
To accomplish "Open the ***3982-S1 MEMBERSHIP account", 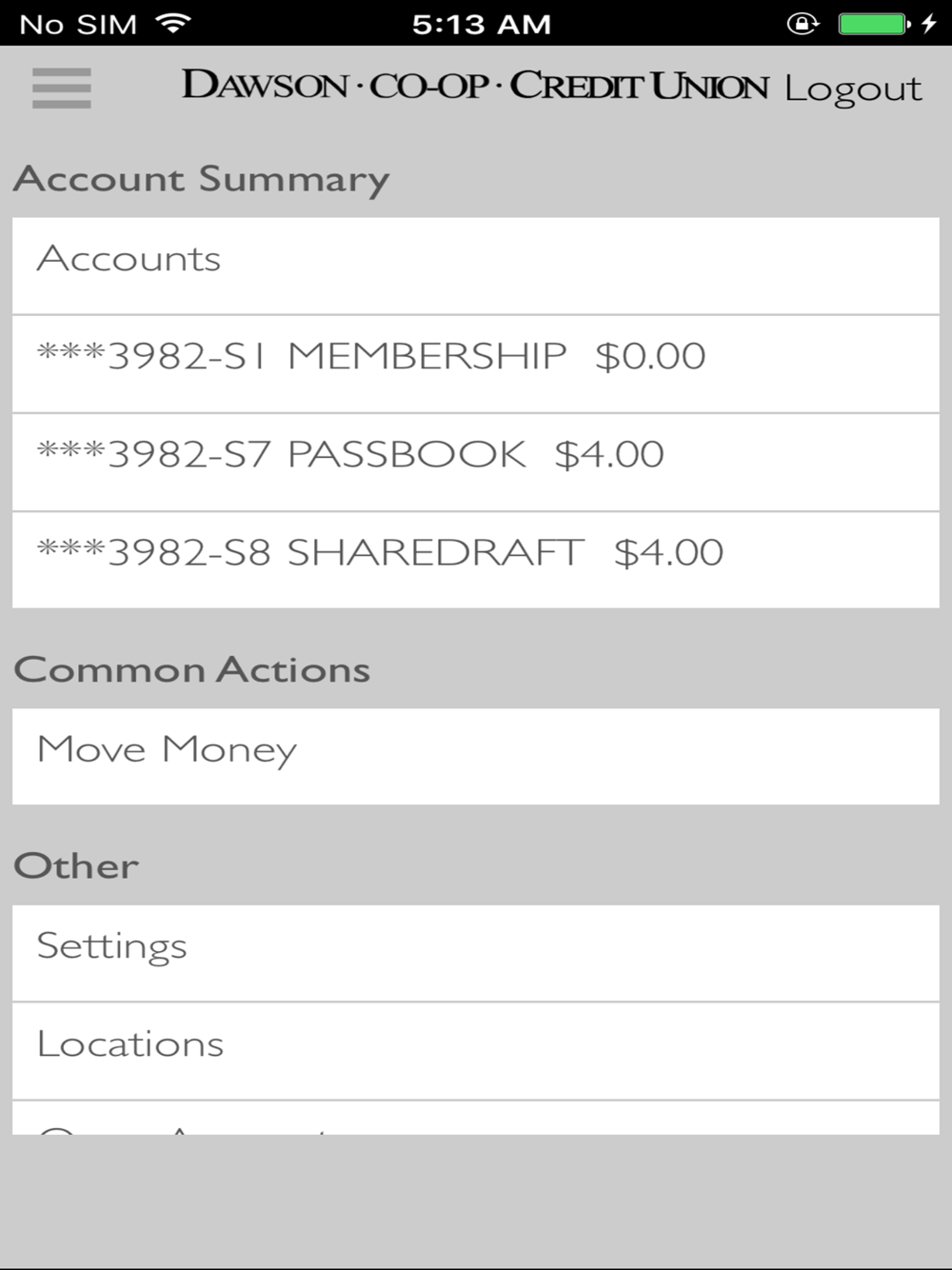I will click(476, 365).
